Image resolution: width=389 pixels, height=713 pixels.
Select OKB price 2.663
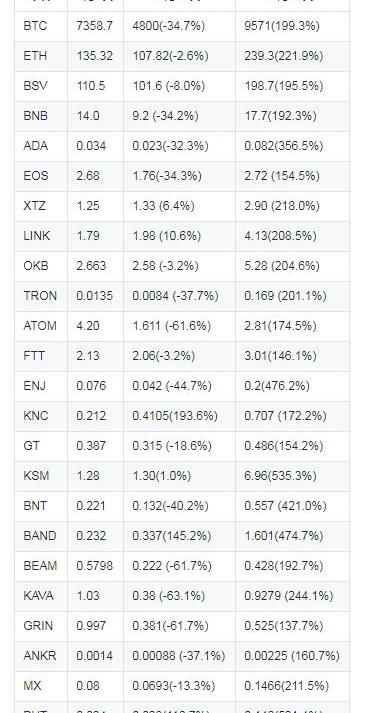[x=91, y=266]
